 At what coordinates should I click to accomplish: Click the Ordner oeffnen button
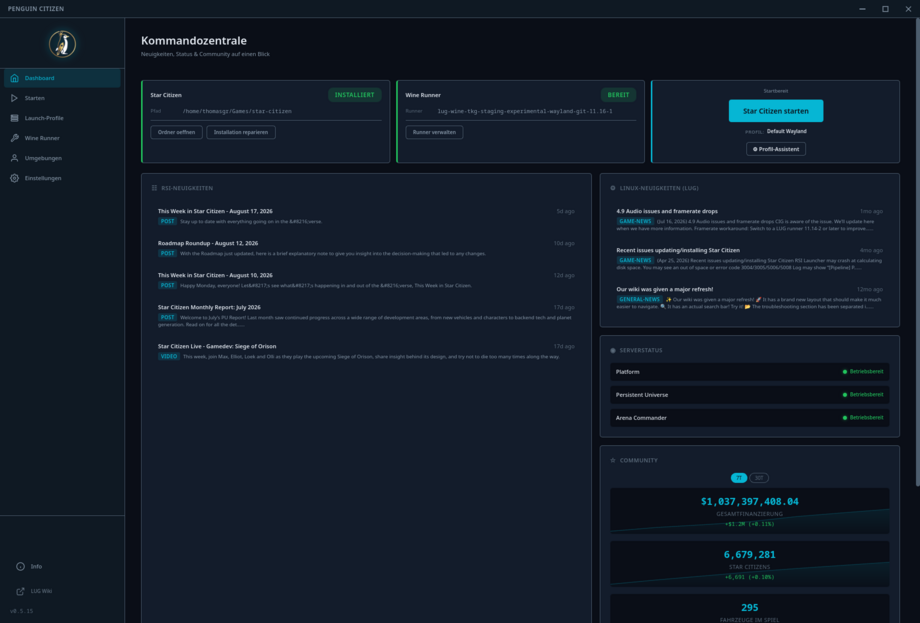click(x=176, y=132)
